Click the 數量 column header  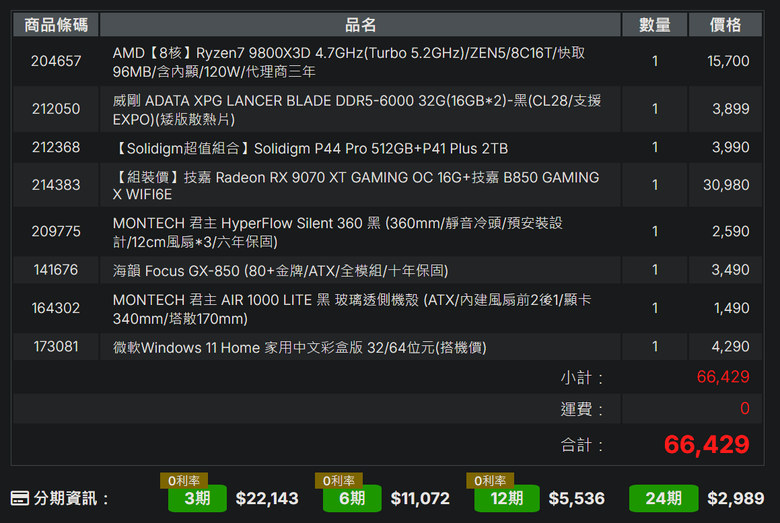(x=655, y=25)
